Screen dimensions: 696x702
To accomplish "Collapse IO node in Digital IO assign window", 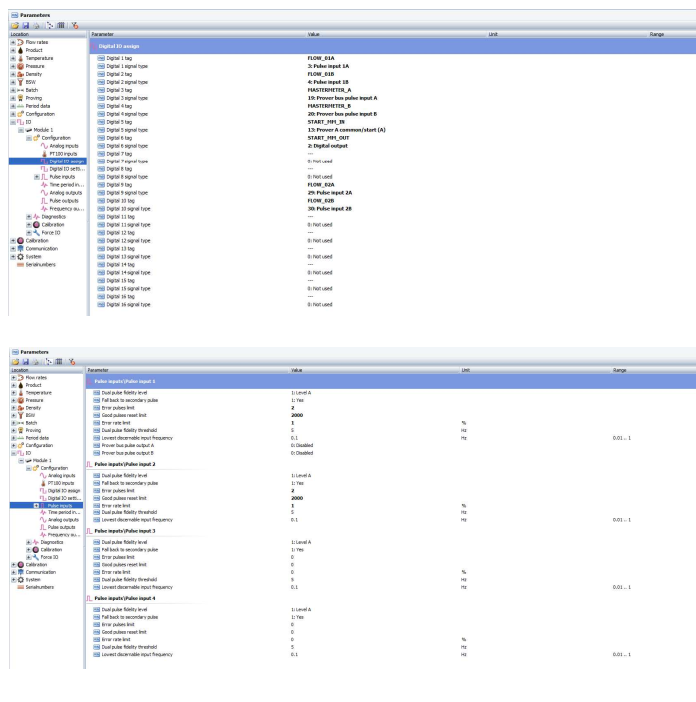I will (x=13, y=122).
